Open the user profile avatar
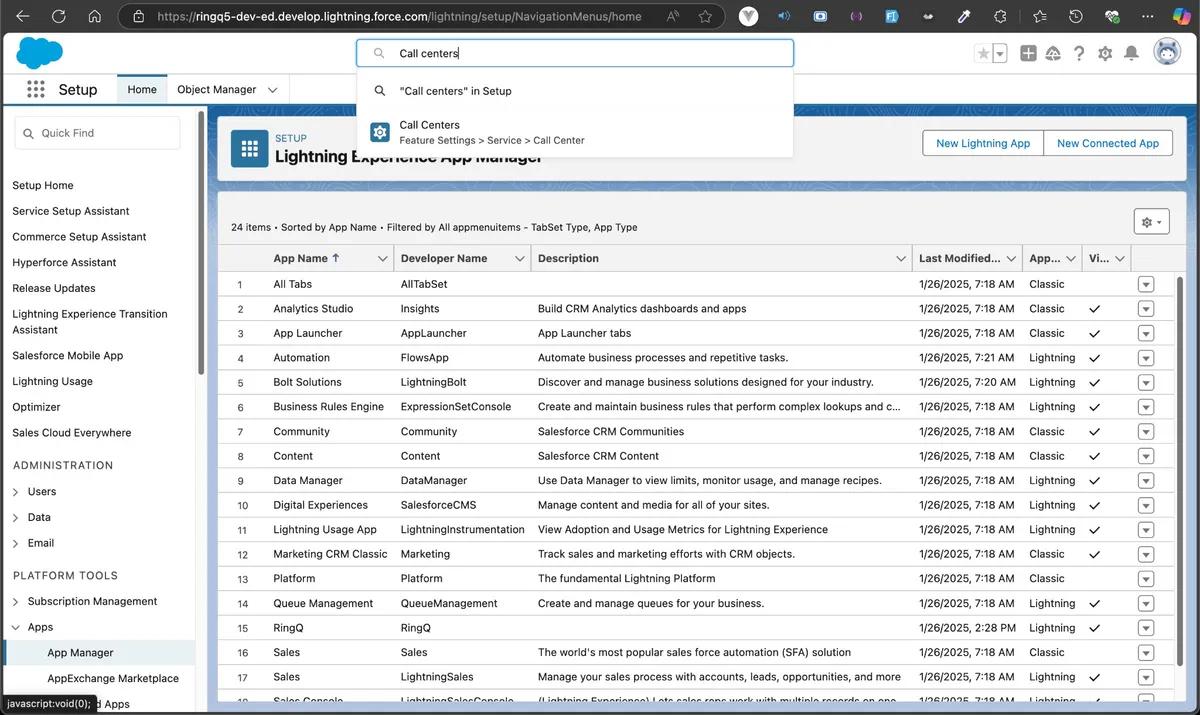1200x715 pixels. tap(1167, 53)
